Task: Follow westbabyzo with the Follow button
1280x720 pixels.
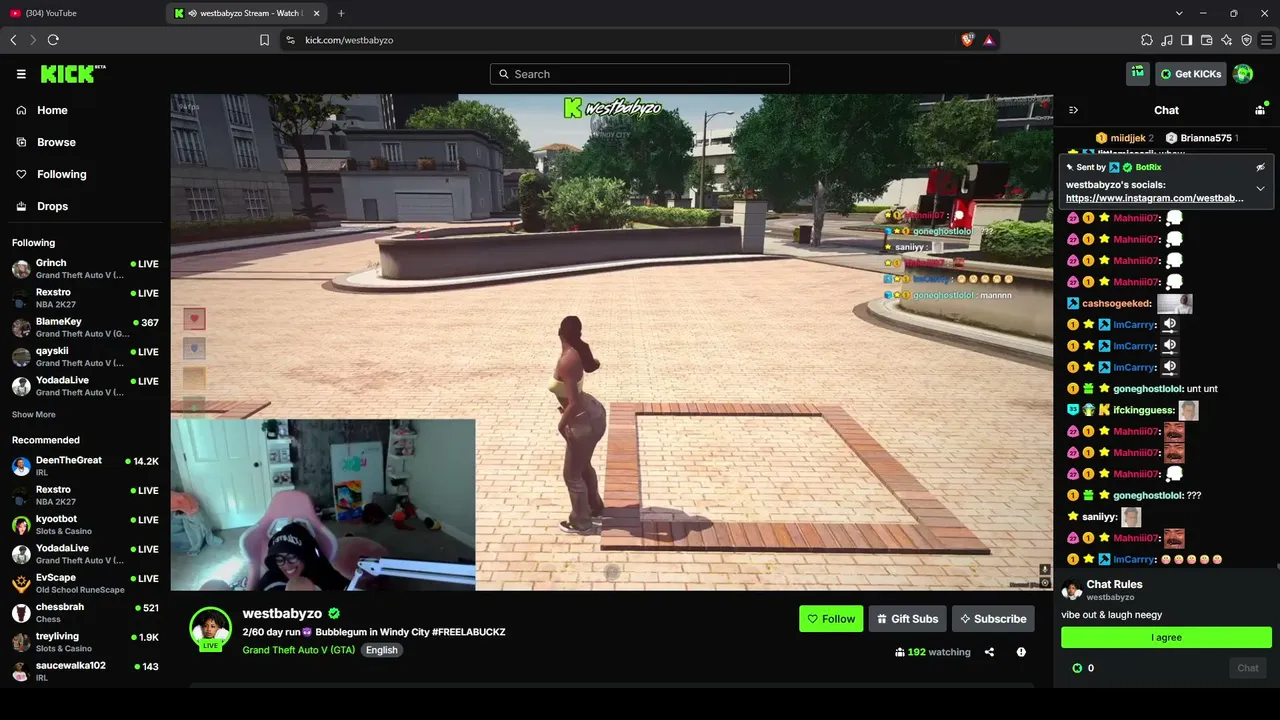Action: 831,619
